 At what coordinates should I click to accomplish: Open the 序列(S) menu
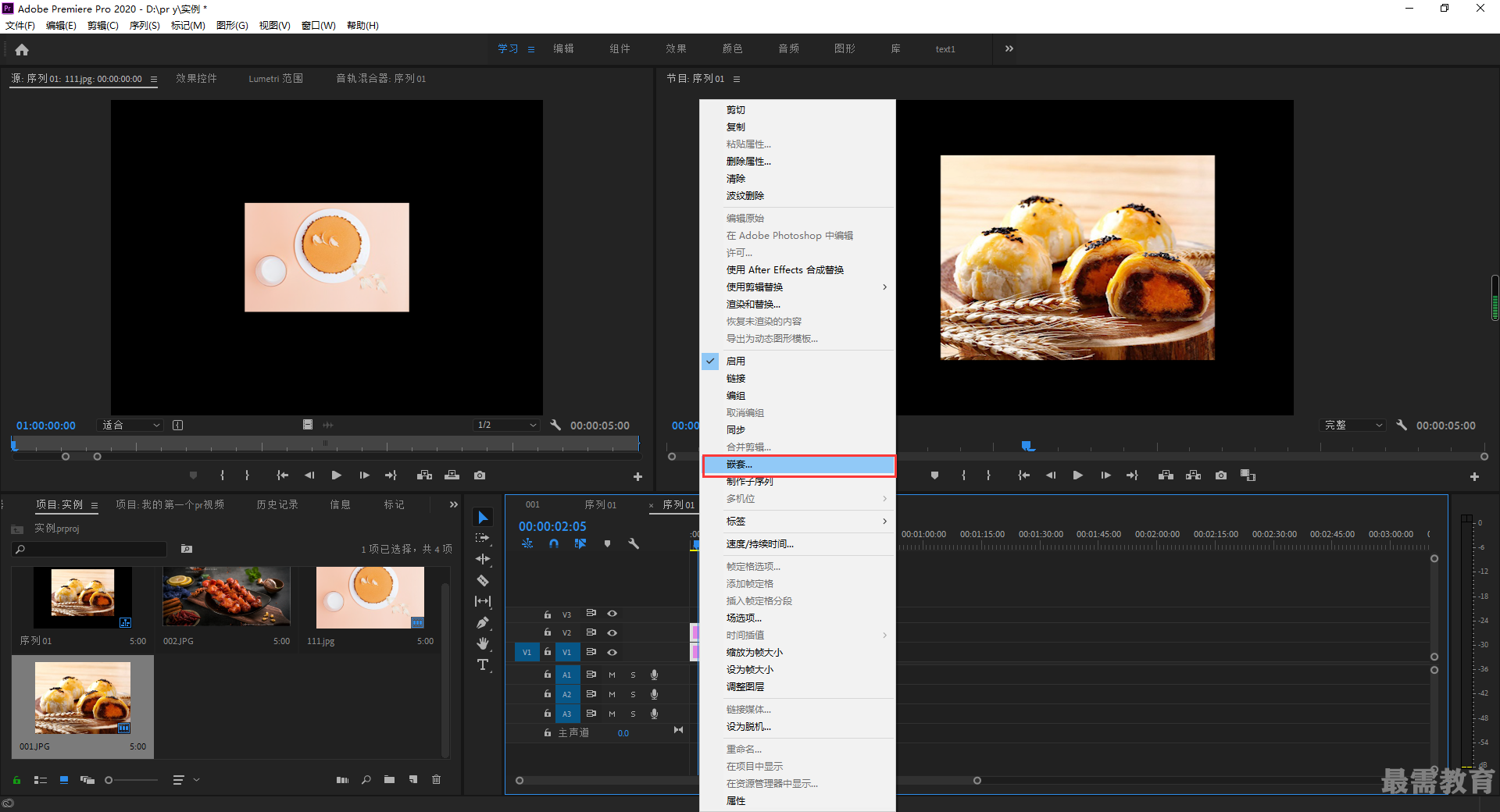pyautogui.click(x=145, y=26)
